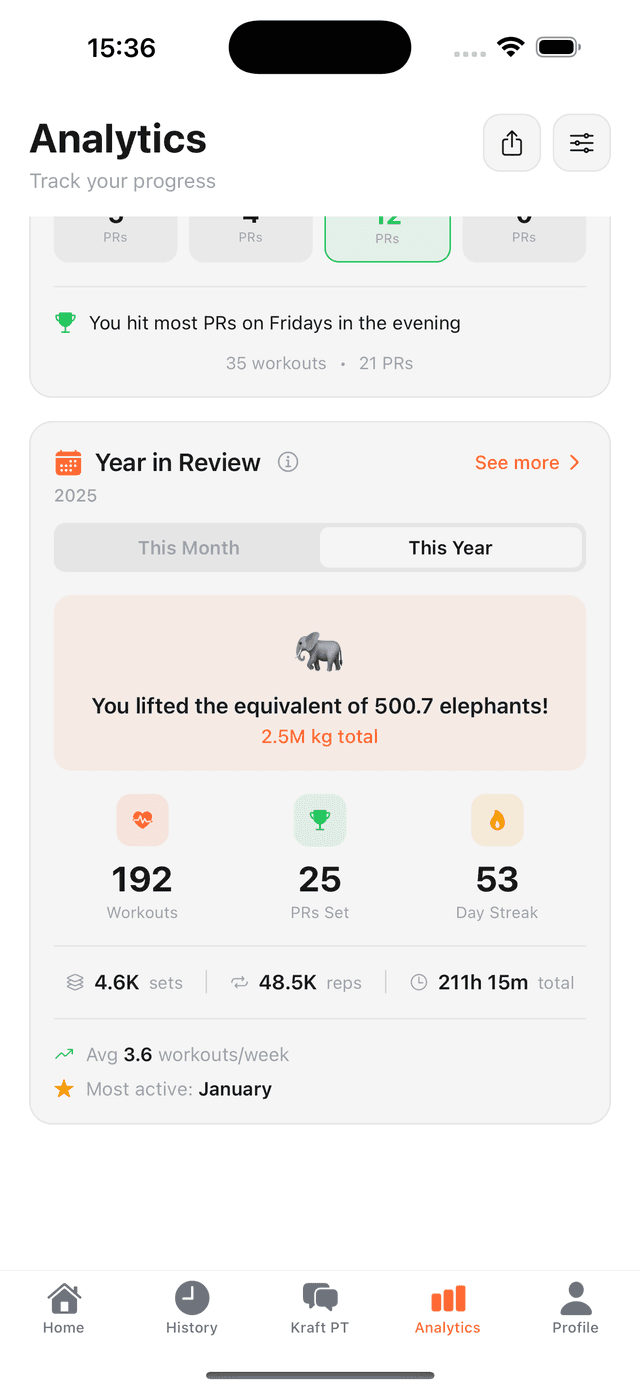The image size is (640, 1391).
Task: Open the Profile tab
Action: [575, 1307]
